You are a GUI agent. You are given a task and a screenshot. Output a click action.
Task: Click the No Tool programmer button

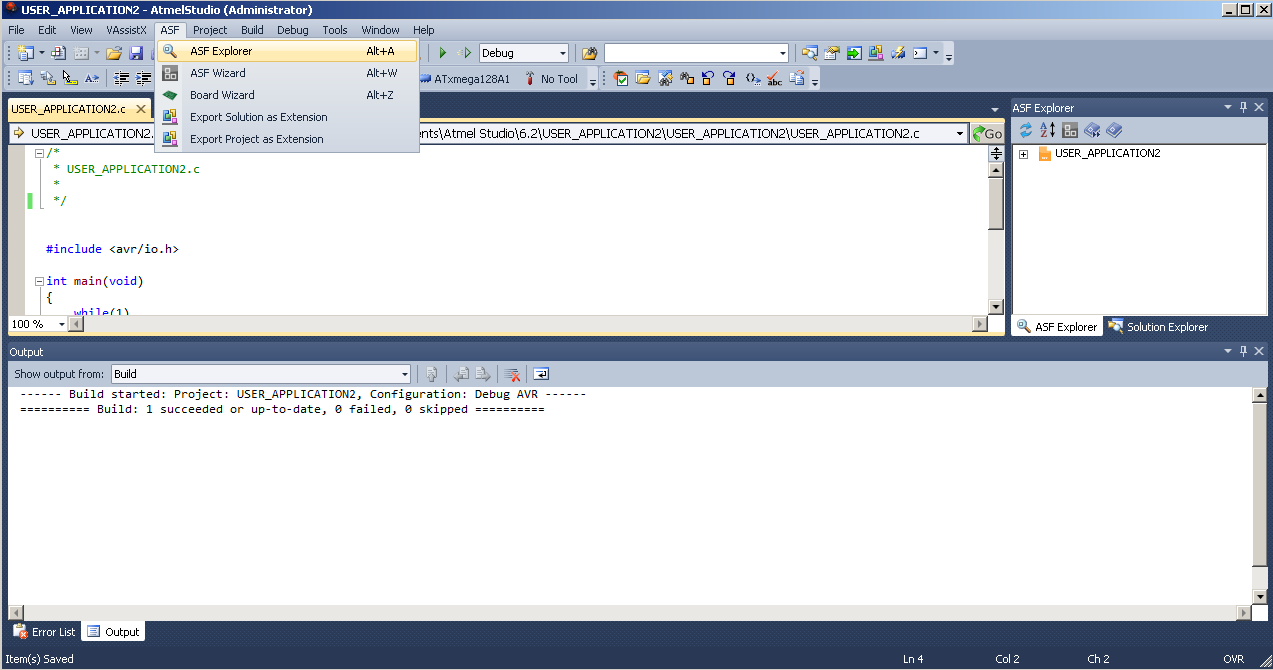tap(551, 79)
